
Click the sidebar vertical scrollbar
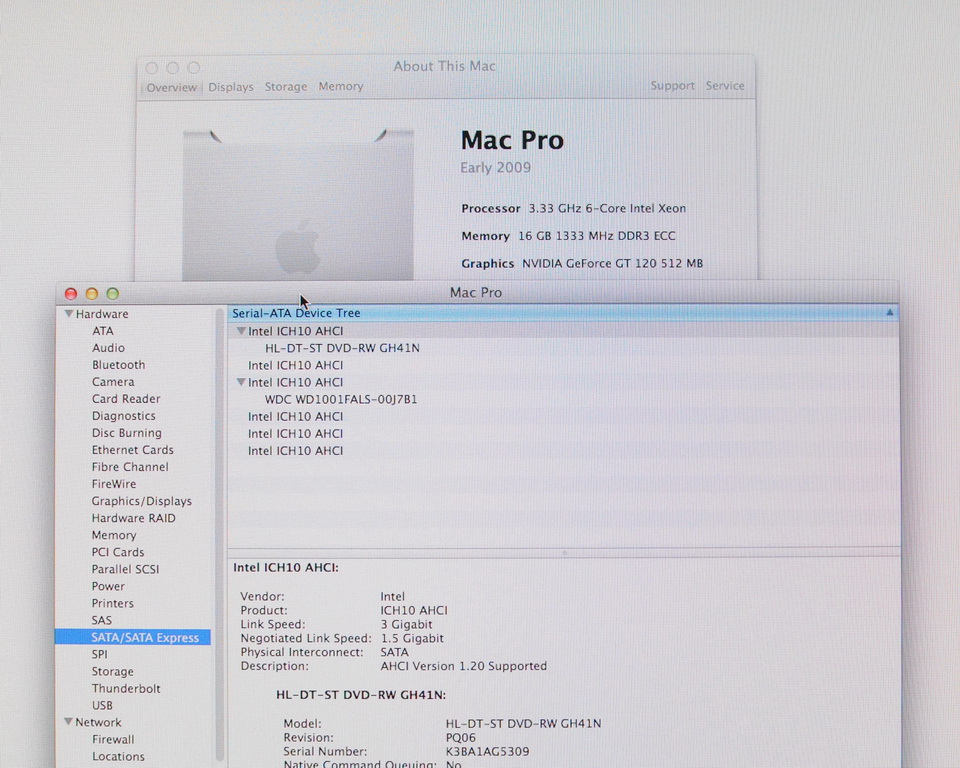(x=219, y=533)
